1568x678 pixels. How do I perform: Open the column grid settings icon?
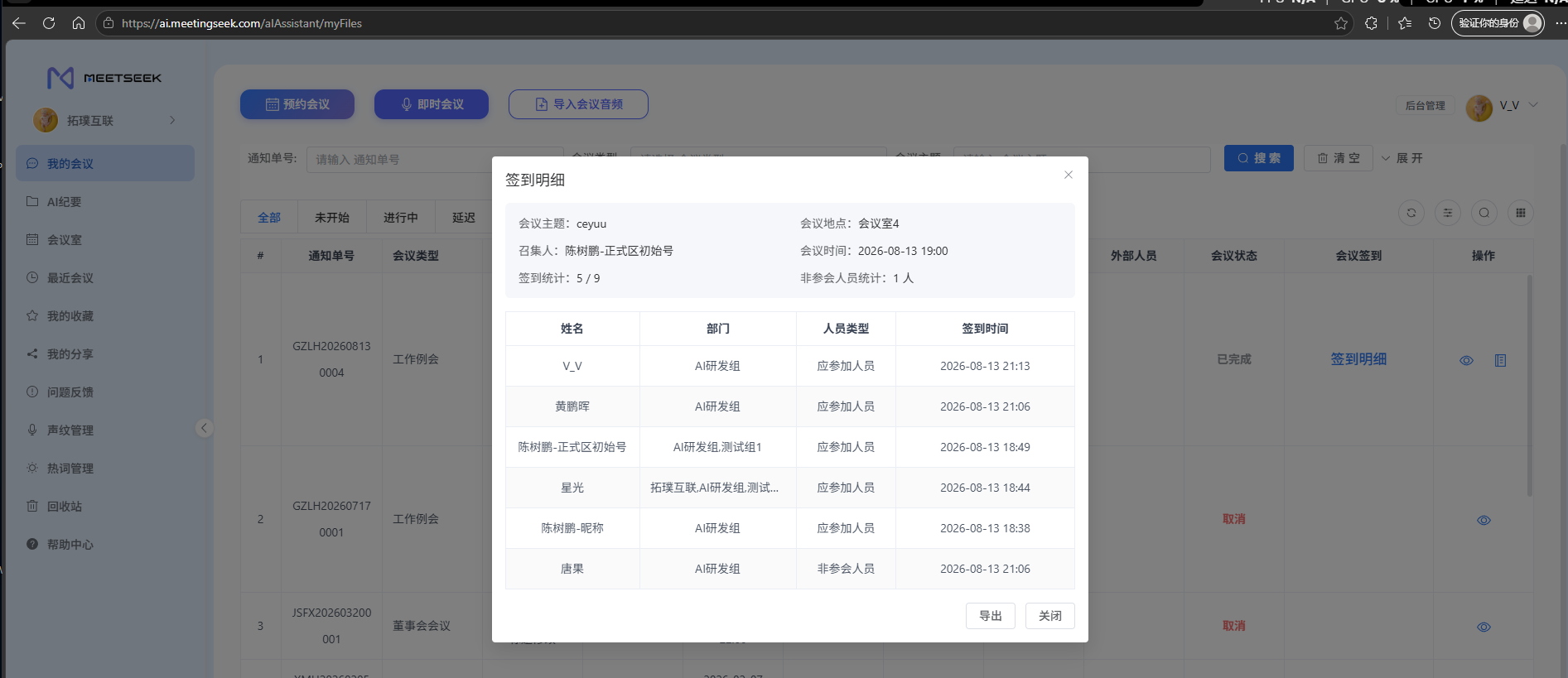[x=1521, y=213]
